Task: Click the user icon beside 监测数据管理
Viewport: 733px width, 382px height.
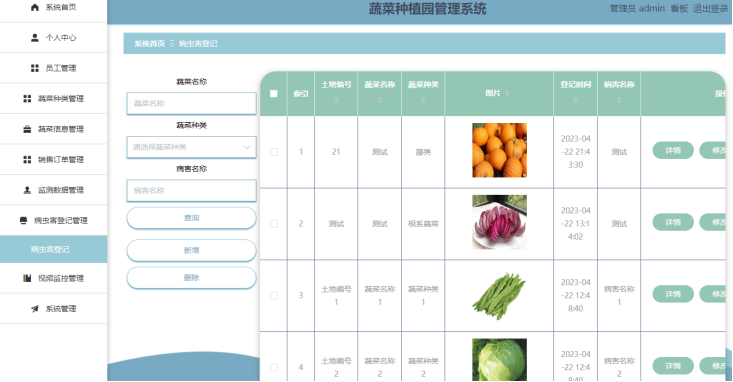Action: click(27, 190)
